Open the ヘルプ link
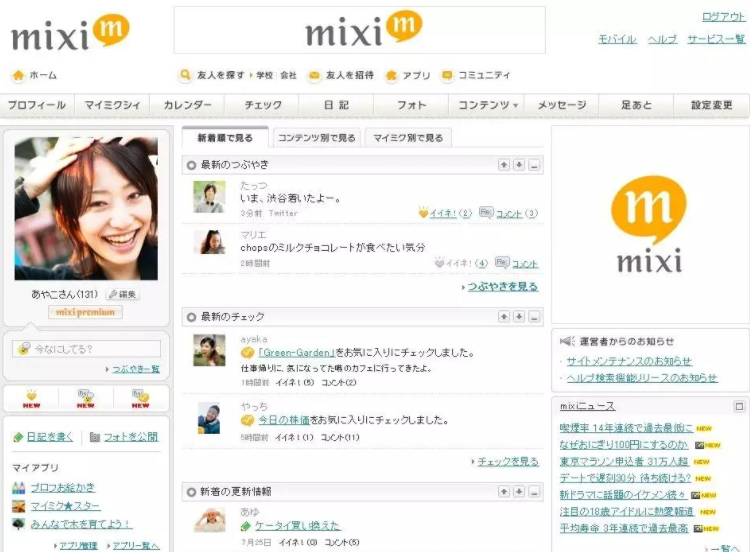 (x=662, y=39)
